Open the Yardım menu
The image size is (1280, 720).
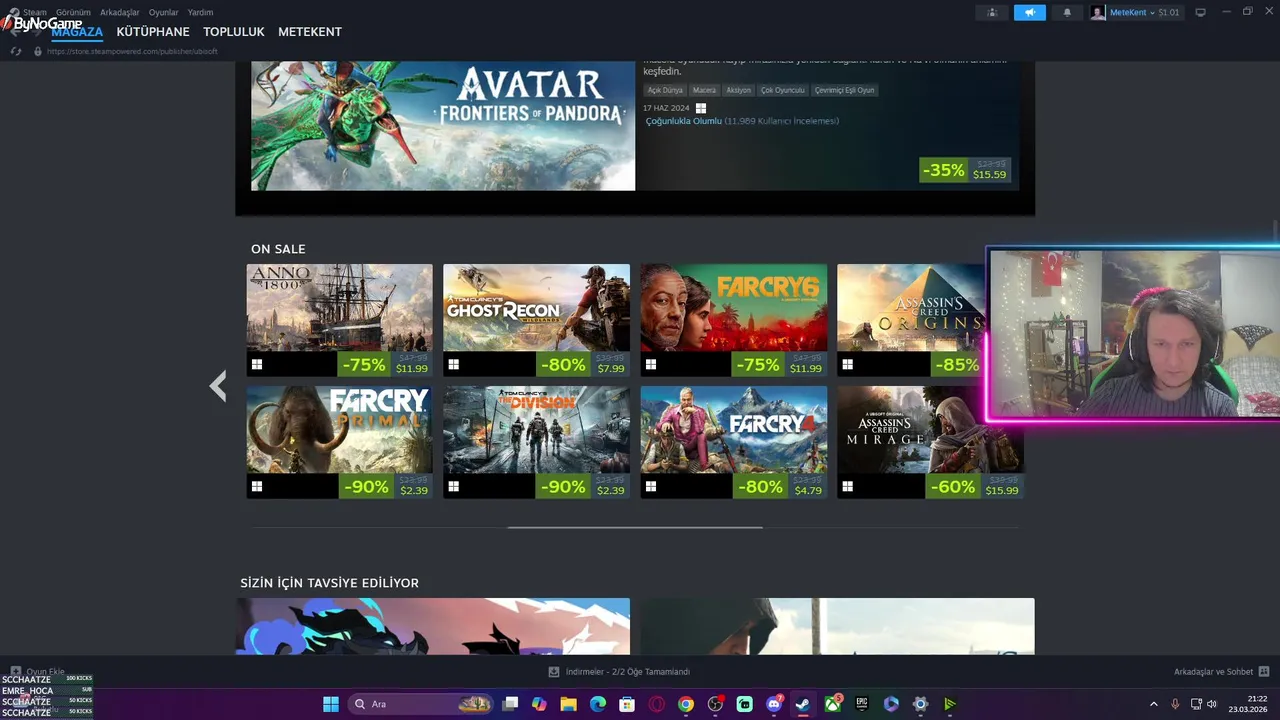(200, 12)
